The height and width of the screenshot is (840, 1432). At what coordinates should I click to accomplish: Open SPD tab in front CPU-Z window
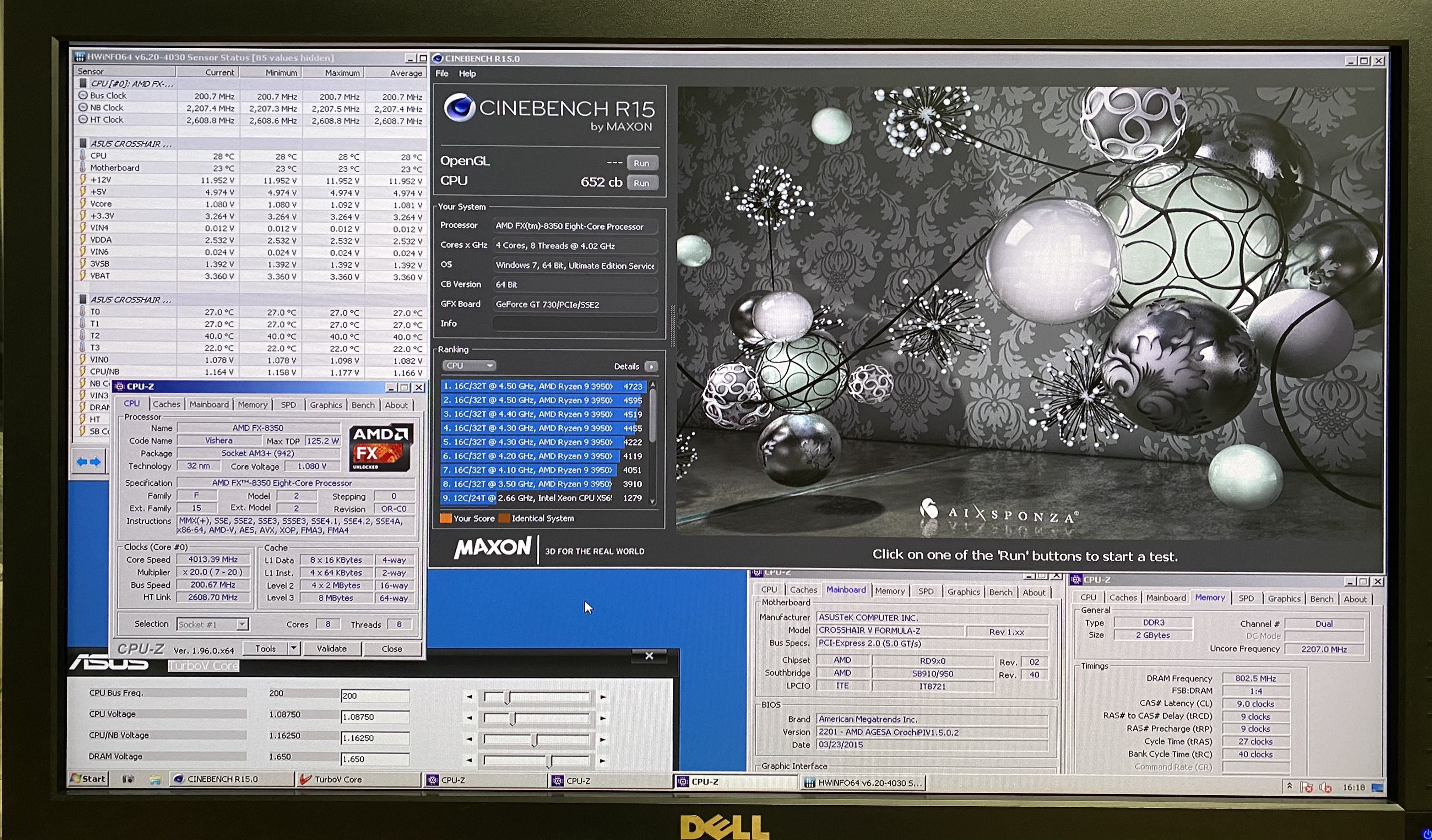pos(288,405)
